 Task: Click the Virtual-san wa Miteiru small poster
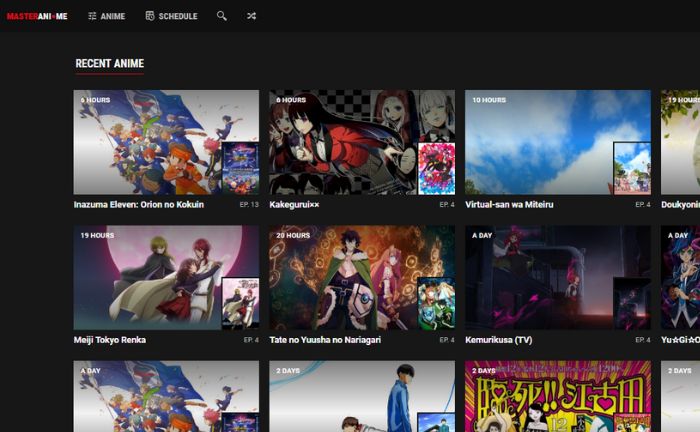tap(632, 169)
